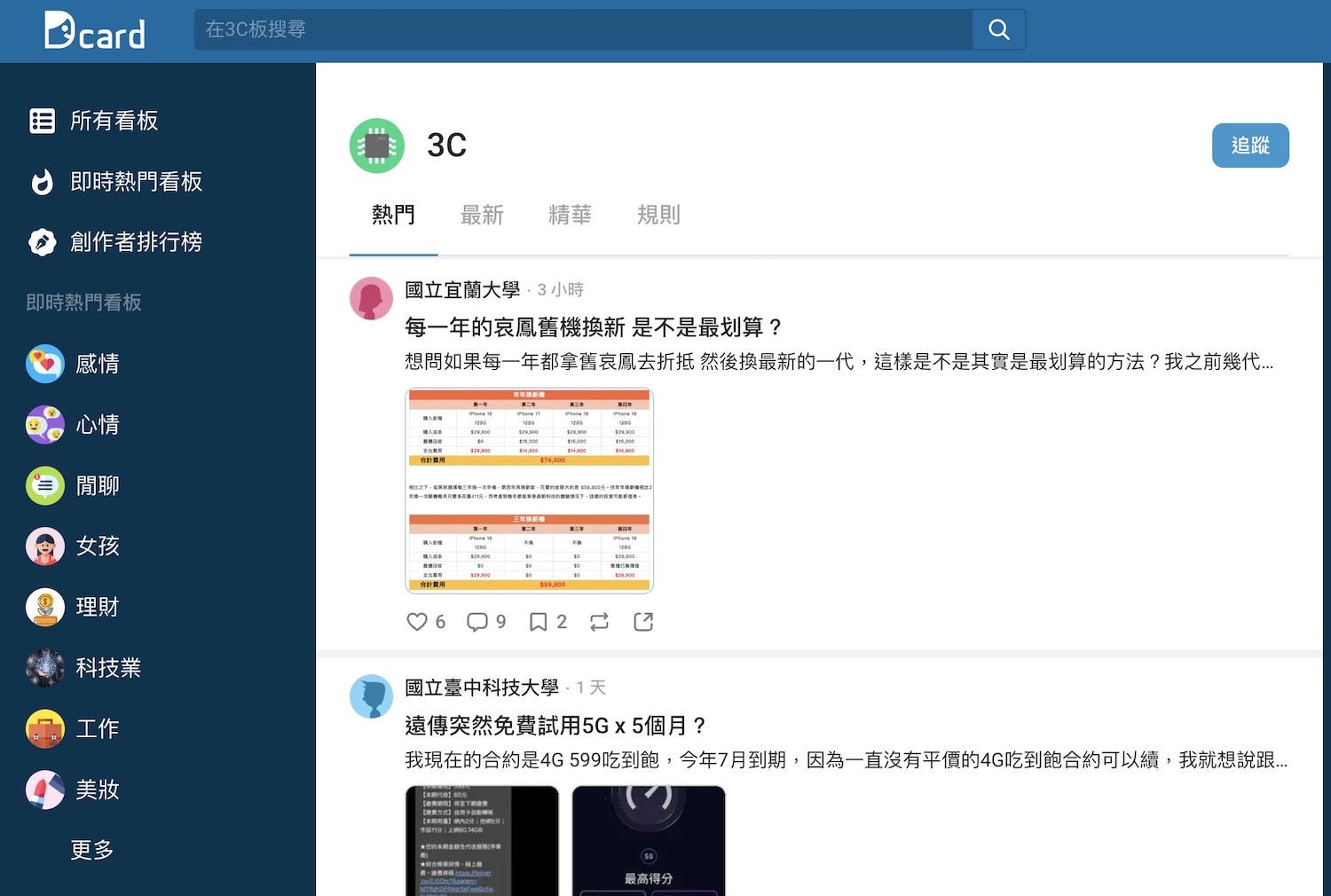Click the 3 小時 timestamp

561,290
